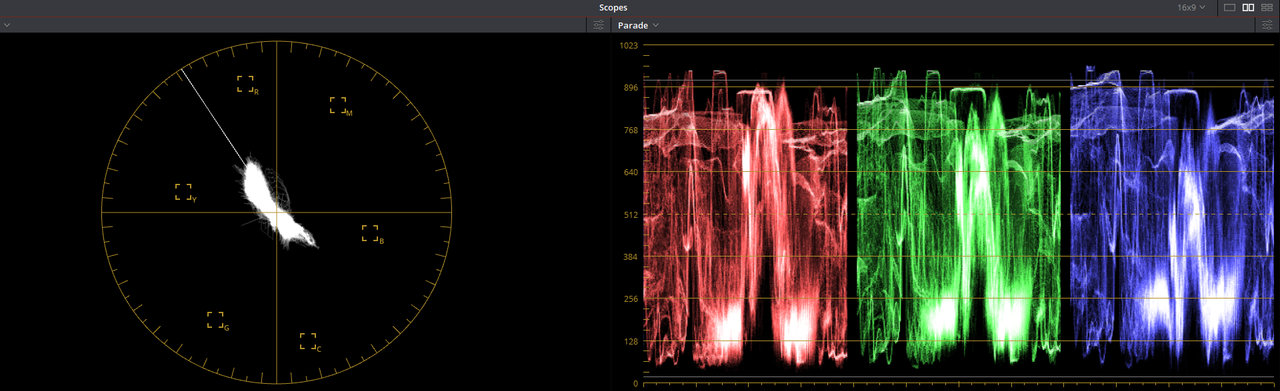This screenshot has height=391, width=1280.
Task: Switch to single scope view layout
Action: [x=1229, y=7]
